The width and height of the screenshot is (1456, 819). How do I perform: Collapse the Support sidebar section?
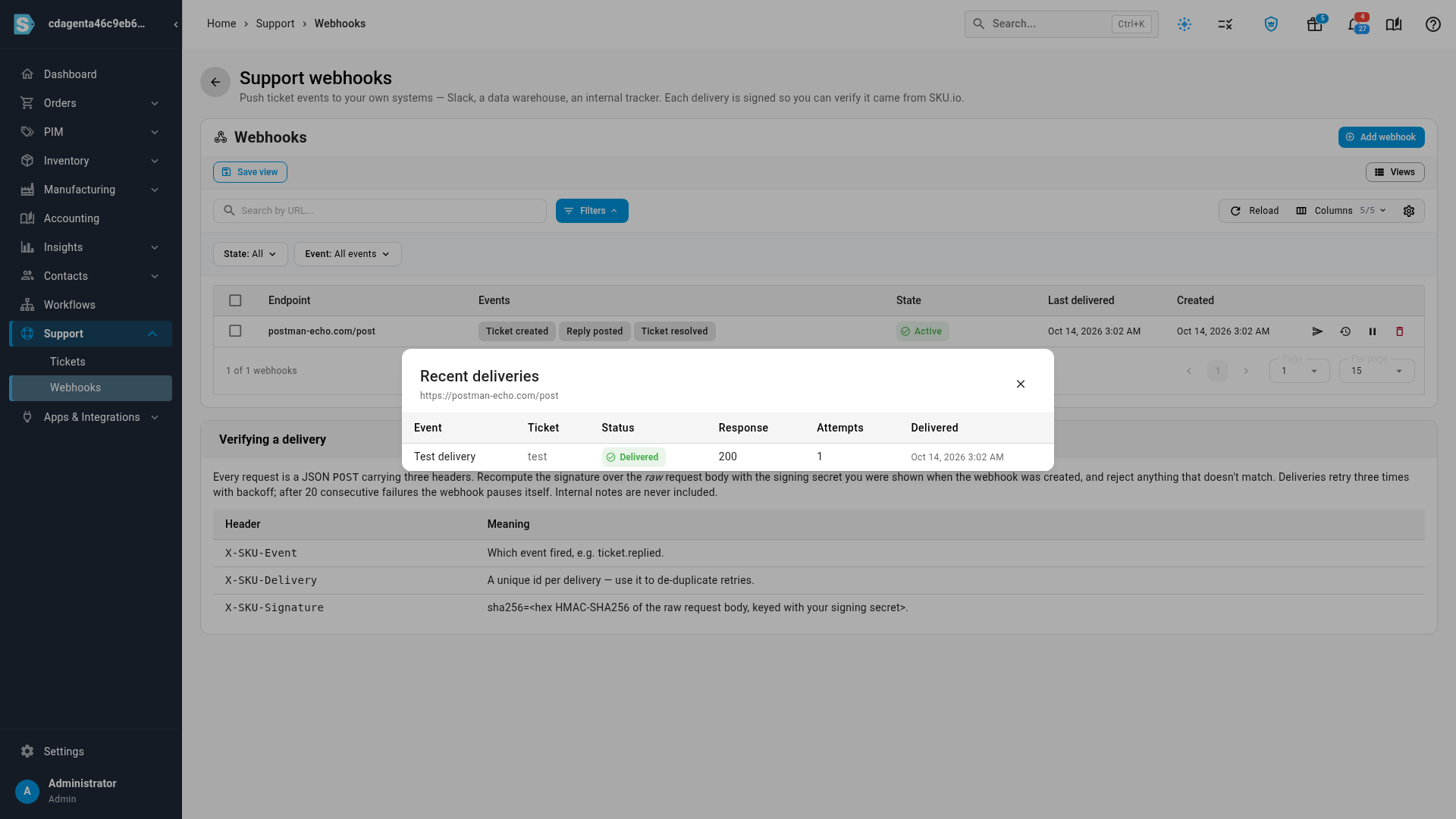[x=91, y=334]
